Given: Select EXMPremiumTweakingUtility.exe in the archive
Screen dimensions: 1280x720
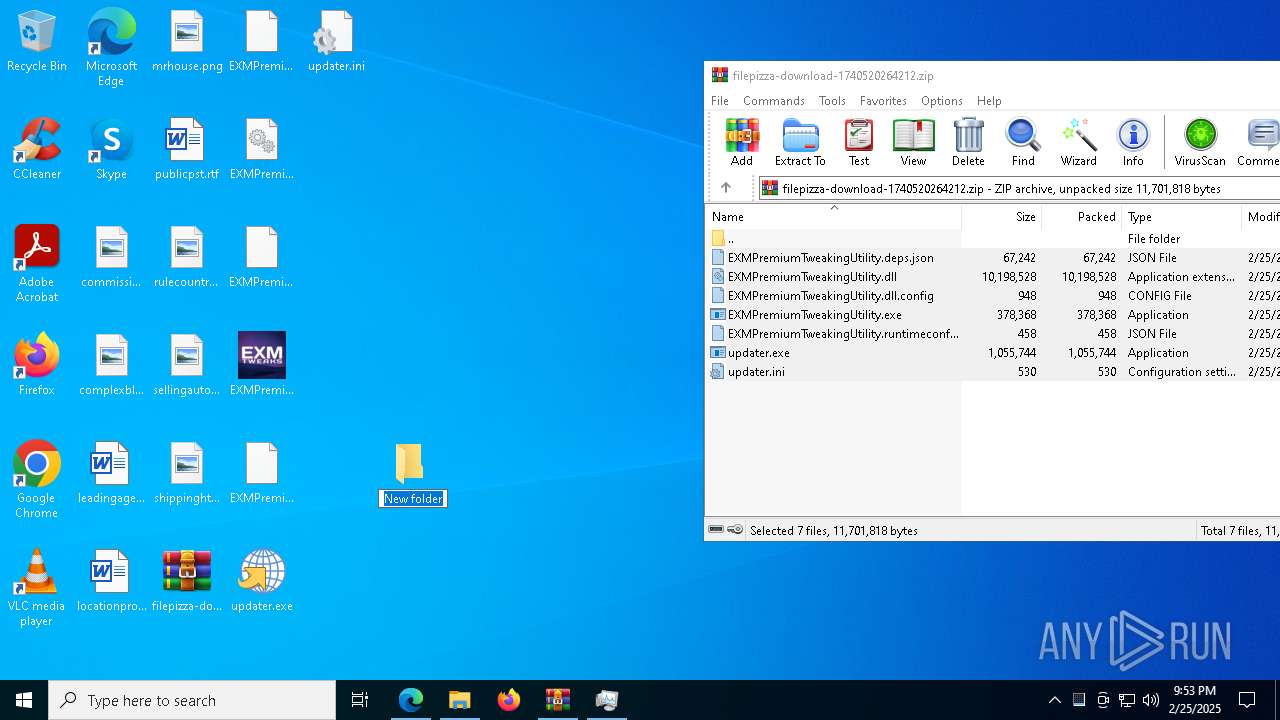Looking at the screenshot, I should coord(992,315).
